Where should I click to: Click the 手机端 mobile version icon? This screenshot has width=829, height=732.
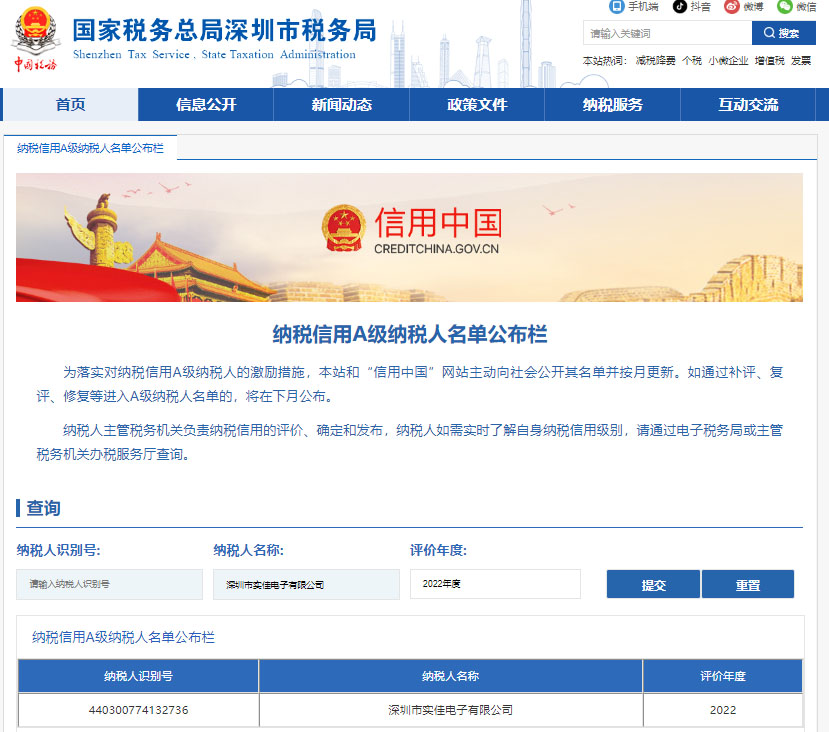click(x=617, y=6)
